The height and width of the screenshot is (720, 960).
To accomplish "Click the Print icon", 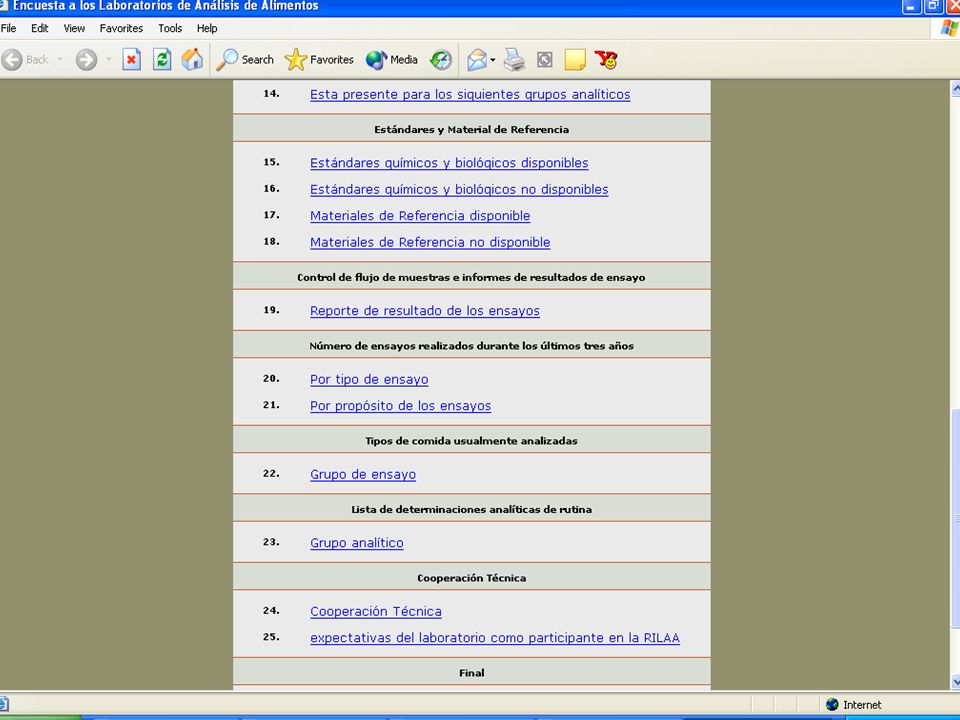I will [x=514, y=59].
